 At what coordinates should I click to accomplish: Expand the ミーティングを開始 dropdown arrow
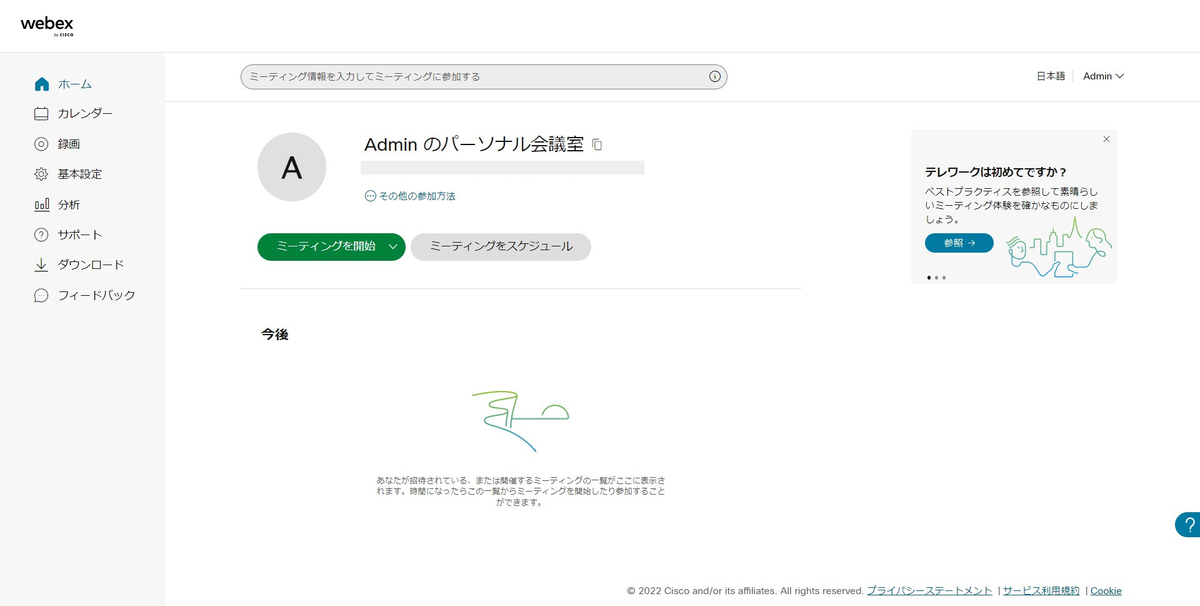click(393, 246)
